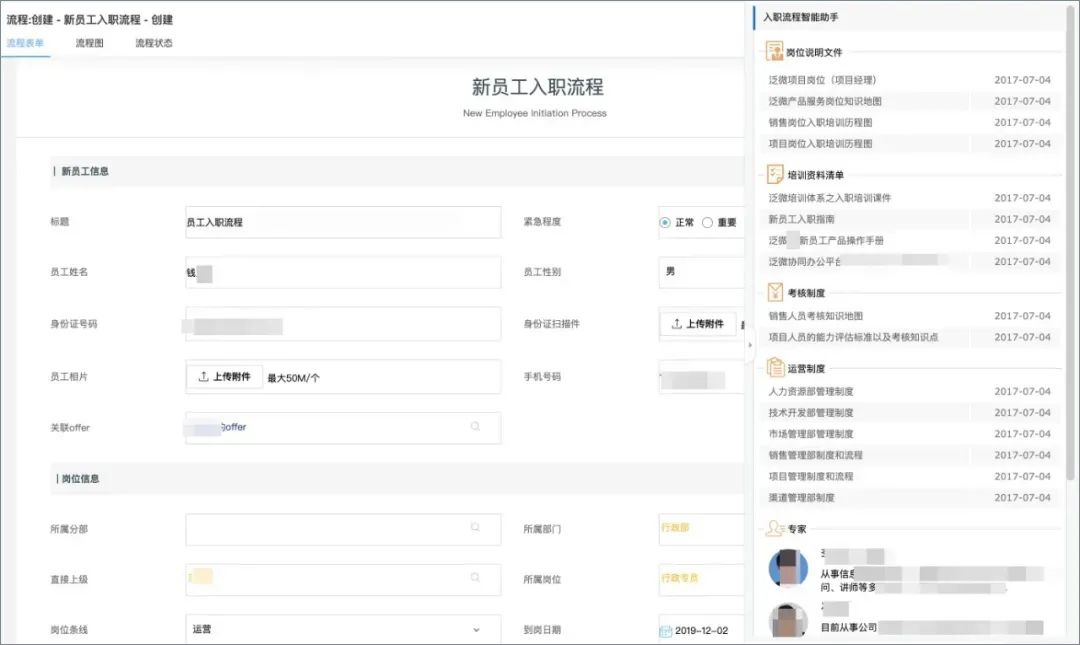Switch to the 流程图 tab

click(x=90, y=43)
